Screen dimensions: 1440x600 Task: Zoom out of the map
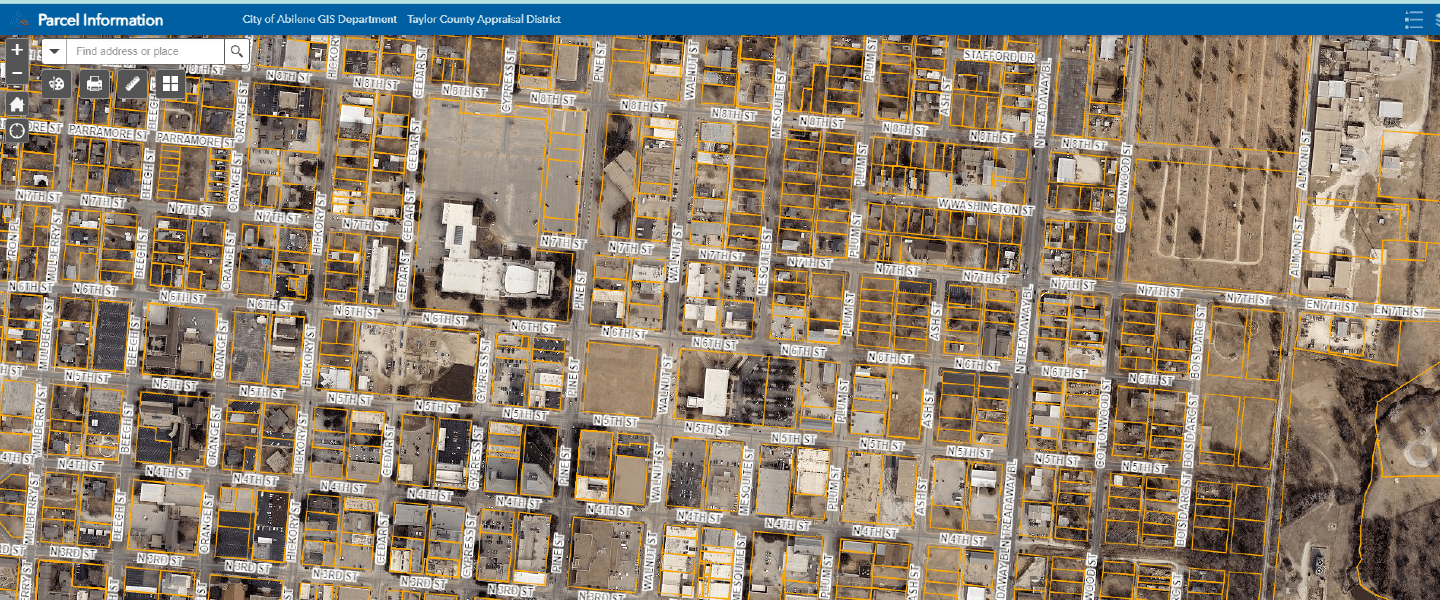(x=17, y=73)
